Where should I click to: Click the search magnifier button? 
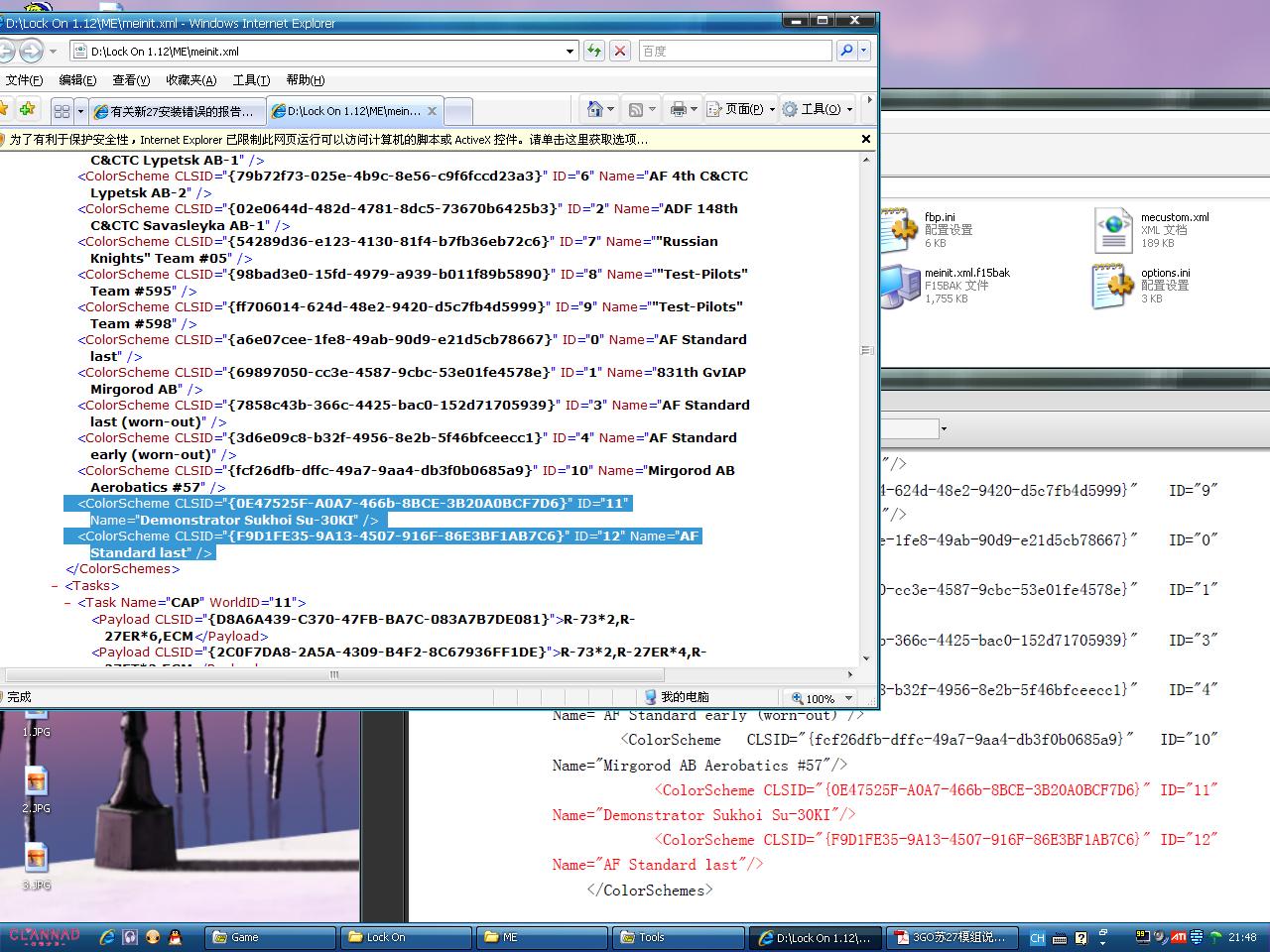[x=846, y=51]
